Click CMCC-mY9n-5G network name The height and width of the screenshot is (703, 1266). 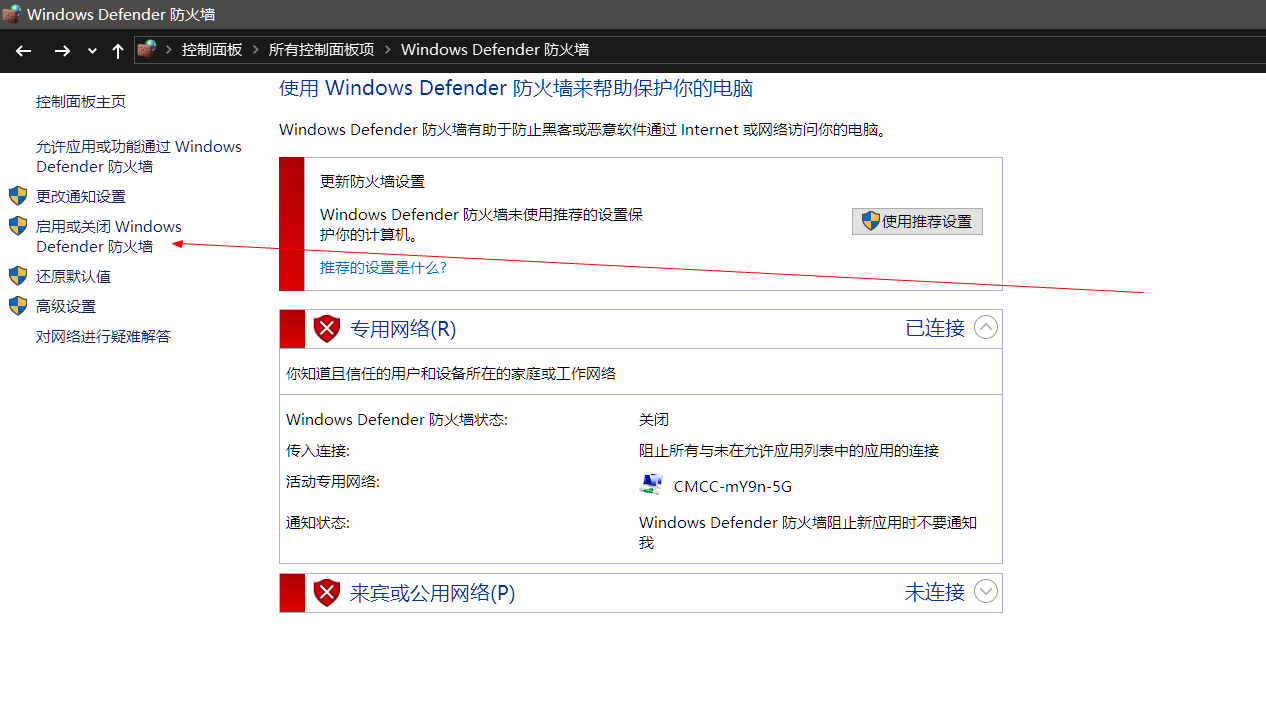[733, 486]
